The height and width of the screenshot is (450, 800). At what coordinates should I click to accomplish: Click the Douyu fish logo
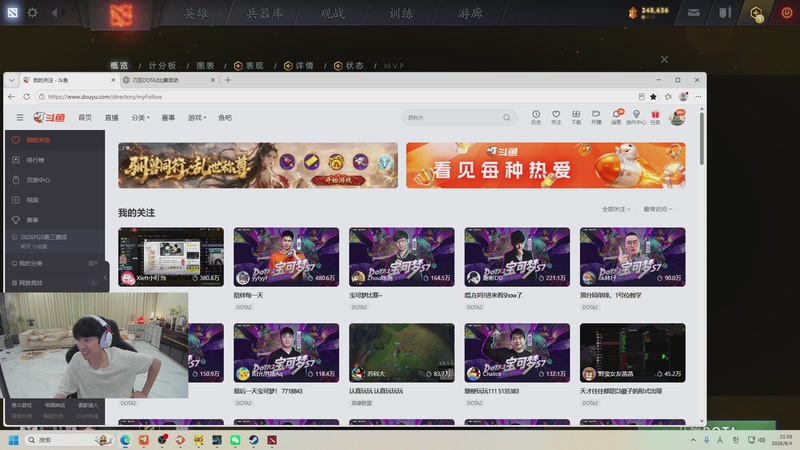[49, 118]
